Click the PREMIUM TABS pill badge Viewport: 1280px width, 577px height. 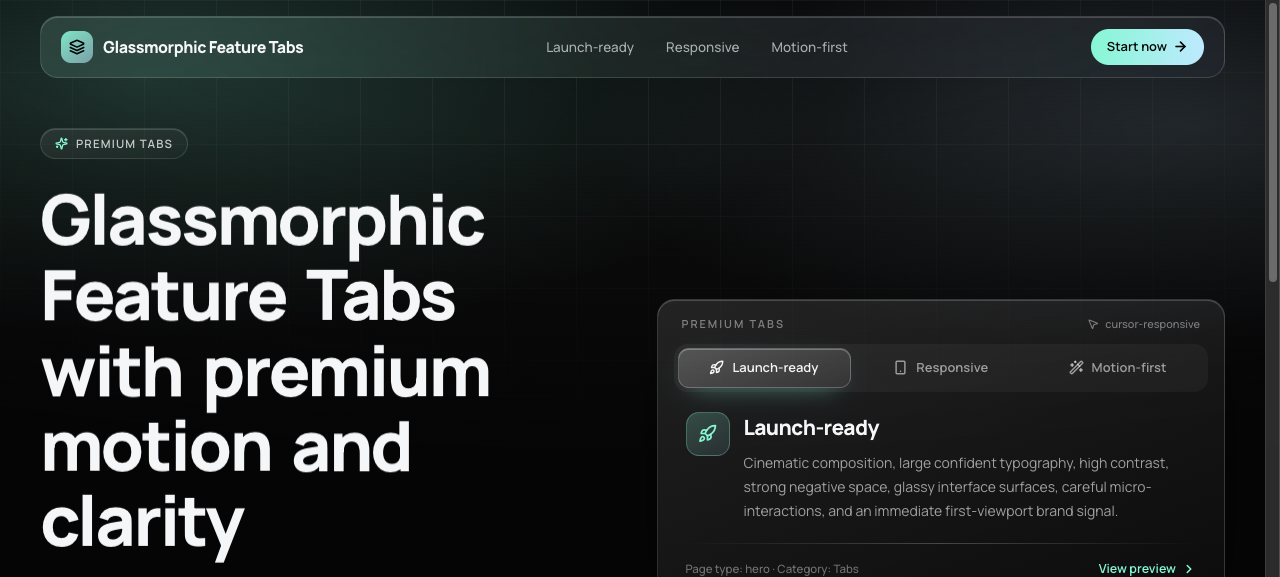click(x=114, y=144)
